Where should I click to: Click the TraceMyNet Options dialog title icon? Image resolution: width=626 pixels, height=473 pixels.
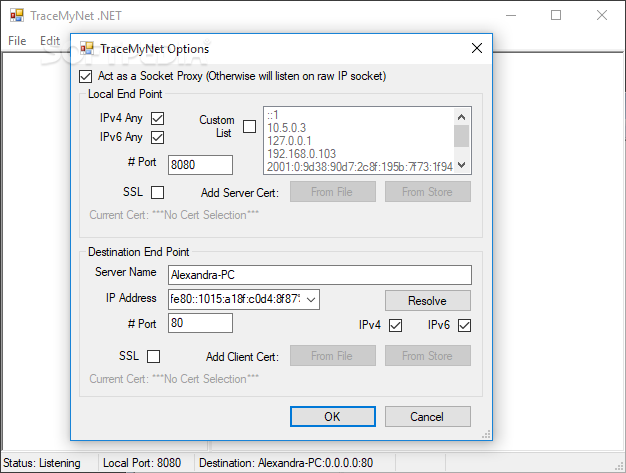click(x=87, y=48)
